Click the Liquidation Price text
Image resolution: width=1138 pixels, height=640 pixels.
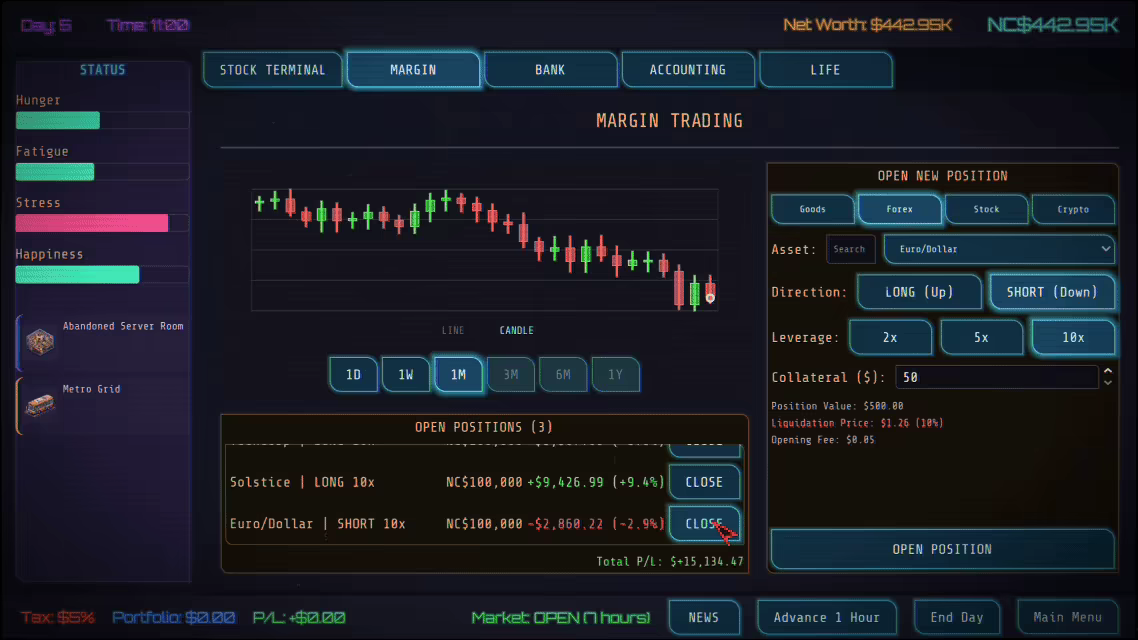857,423
